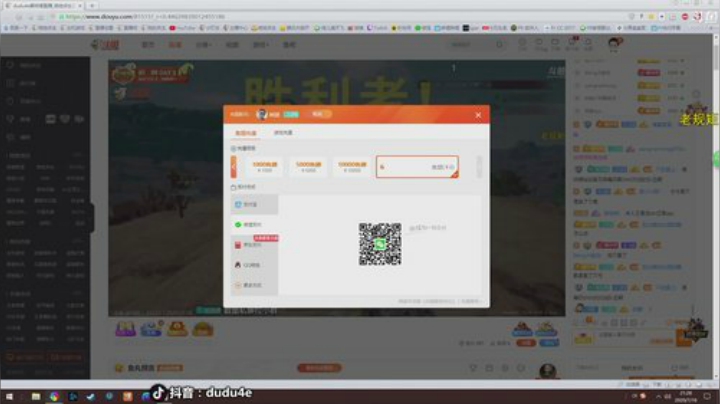Click the Chrome icon on taskbar
Screen dimensions: 720x404
click(54, 396)
